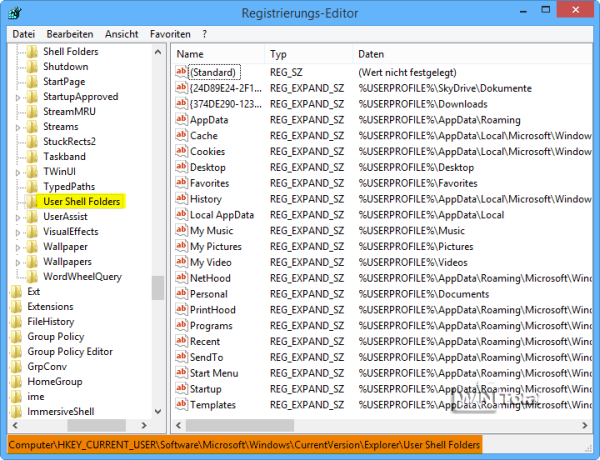This screenshot has height=460, width=600.
Task: Click the string icon of the Programs value
Action: click(x=181, y=325)
